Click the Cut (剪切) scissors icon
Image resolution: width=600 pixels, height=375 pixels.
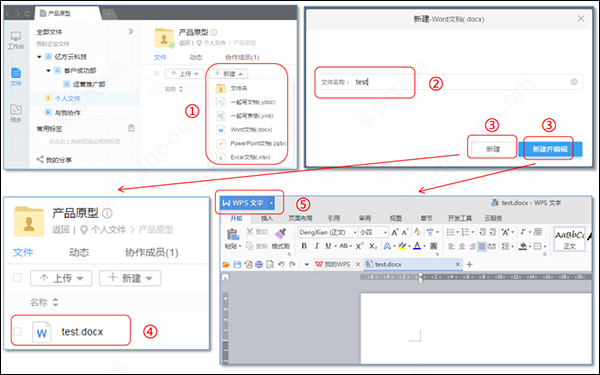click(250, 232)
